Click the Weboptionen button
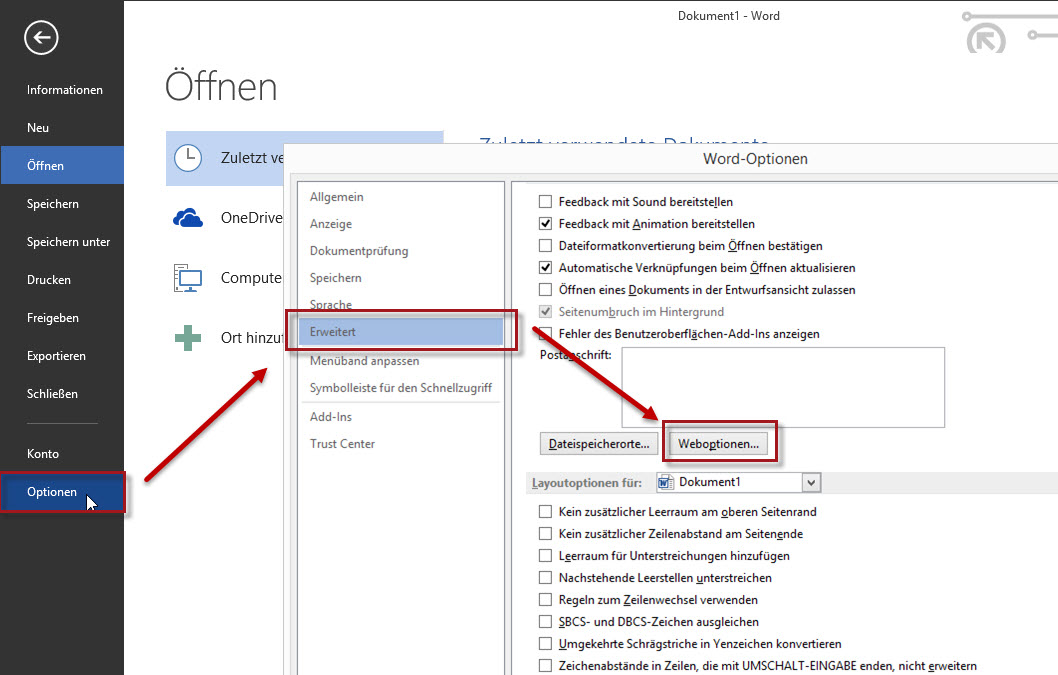1058x675 pixels. click(718, 443)
